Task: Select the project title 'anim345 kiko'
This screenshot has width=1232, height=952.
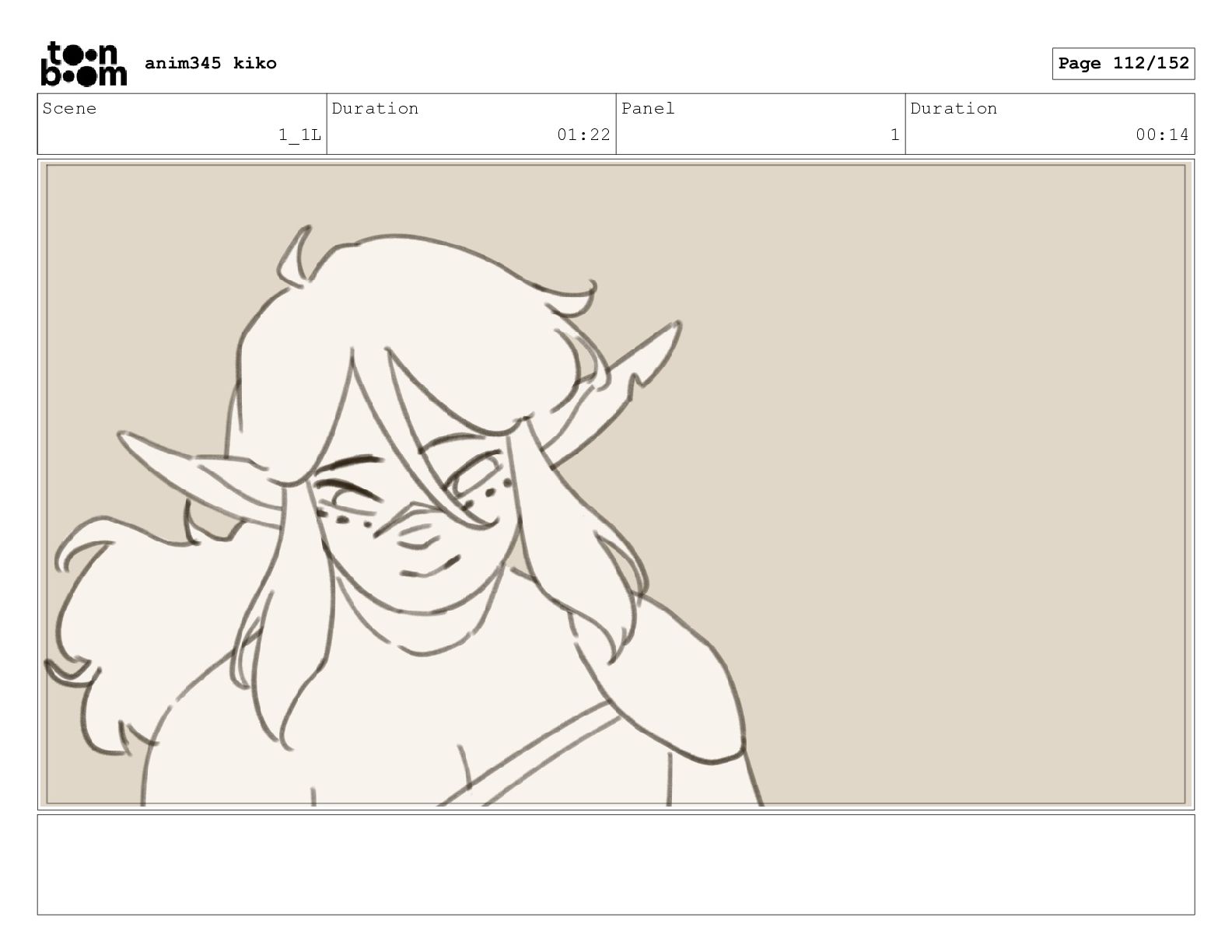Action: (210, 63)
